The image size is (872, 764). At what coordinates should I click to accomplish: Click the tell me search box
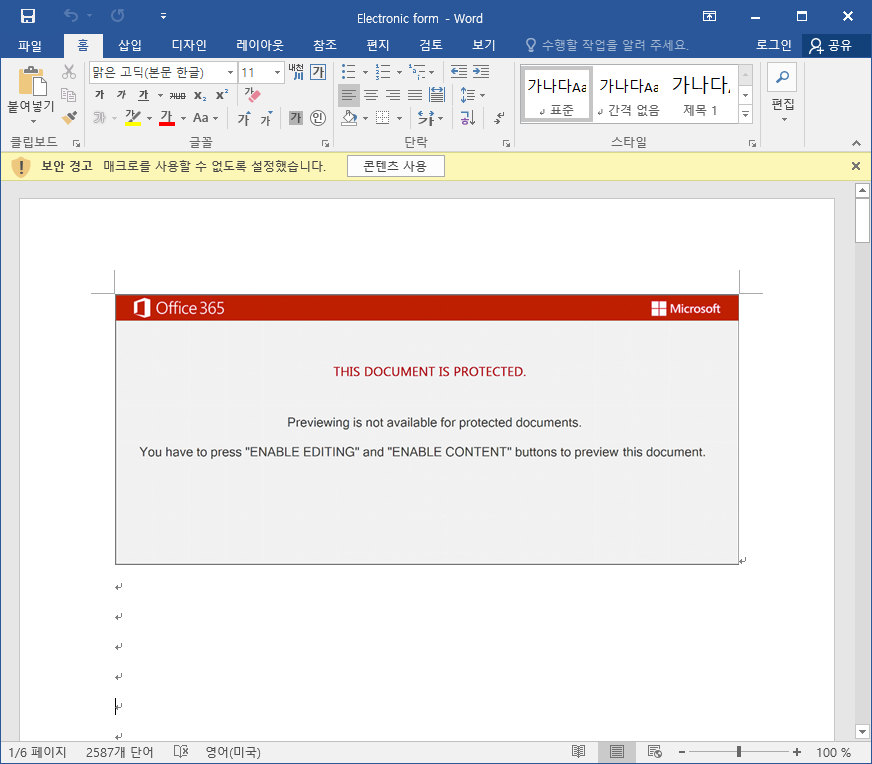click(x=606, y=46)
